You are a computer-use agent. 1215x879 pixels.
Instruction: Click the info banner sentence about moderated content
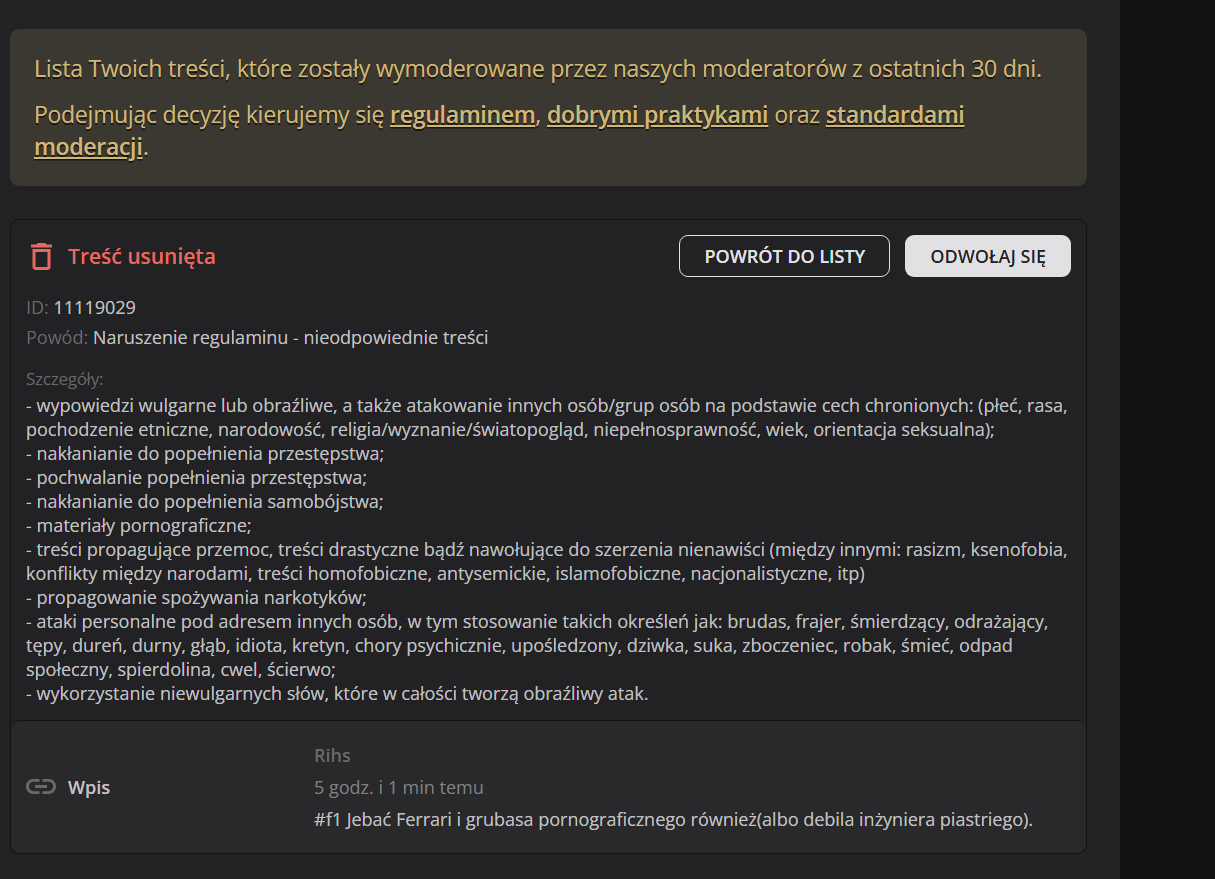(537, 69)
